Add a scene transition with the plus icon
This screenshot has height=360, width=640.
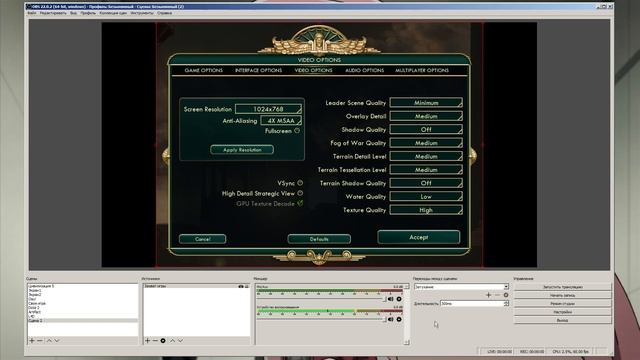(x=489, y=295)
